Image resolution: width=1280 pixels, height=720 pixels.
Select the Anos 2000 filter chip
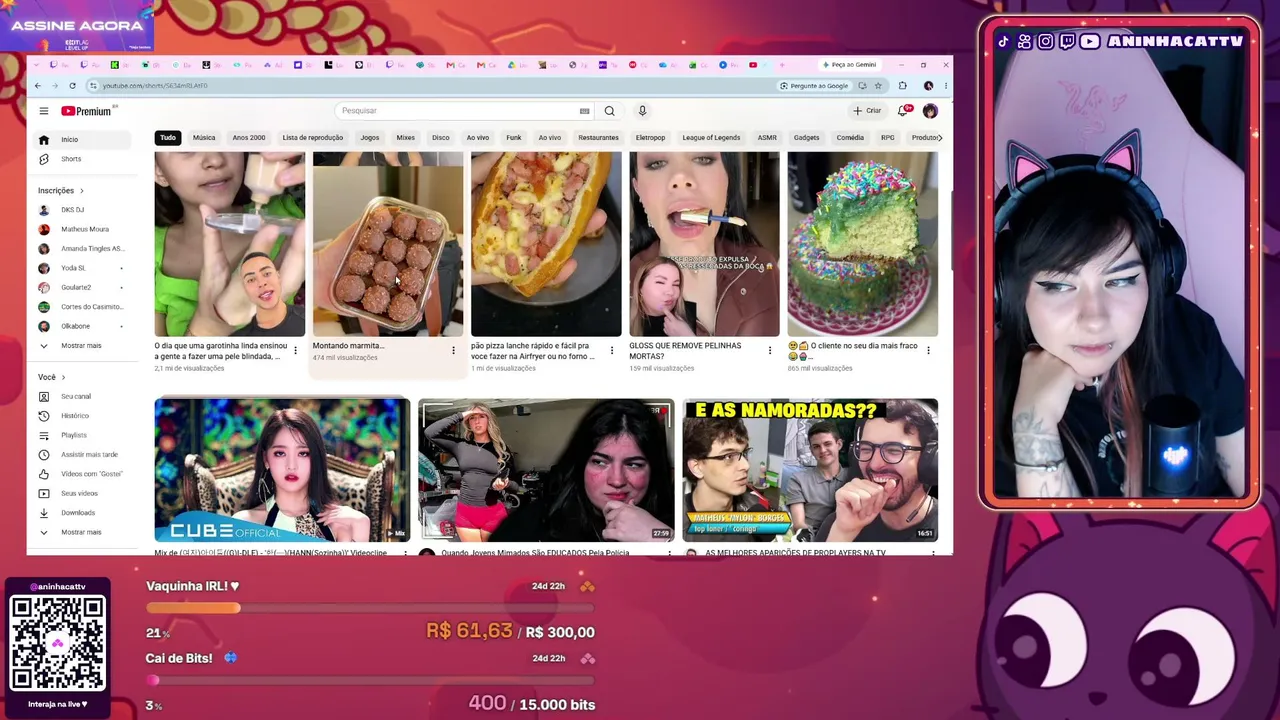[249, 138]
